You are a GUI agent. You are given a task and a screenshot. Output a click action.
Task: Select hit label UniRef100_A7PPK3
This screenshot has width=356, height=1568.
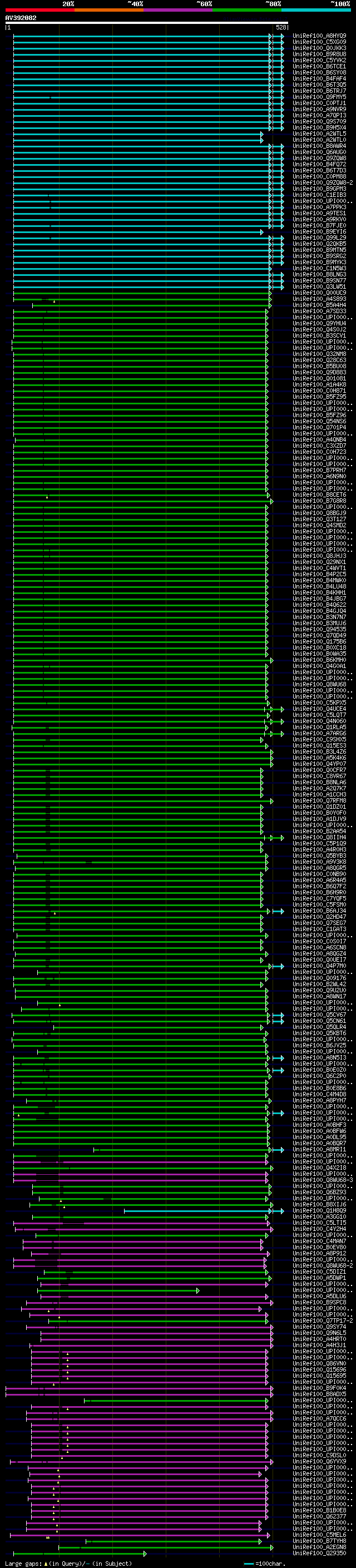[x=319, y=207]
